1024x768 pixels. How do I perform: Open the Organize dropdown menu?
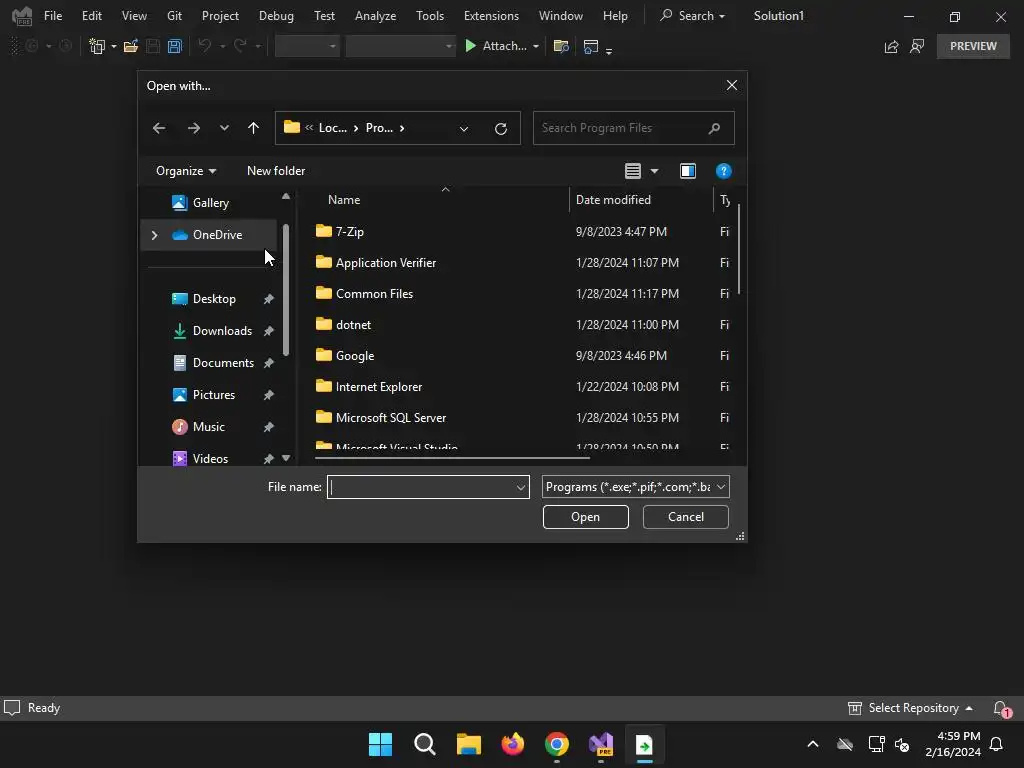click(x=185, y=171)
